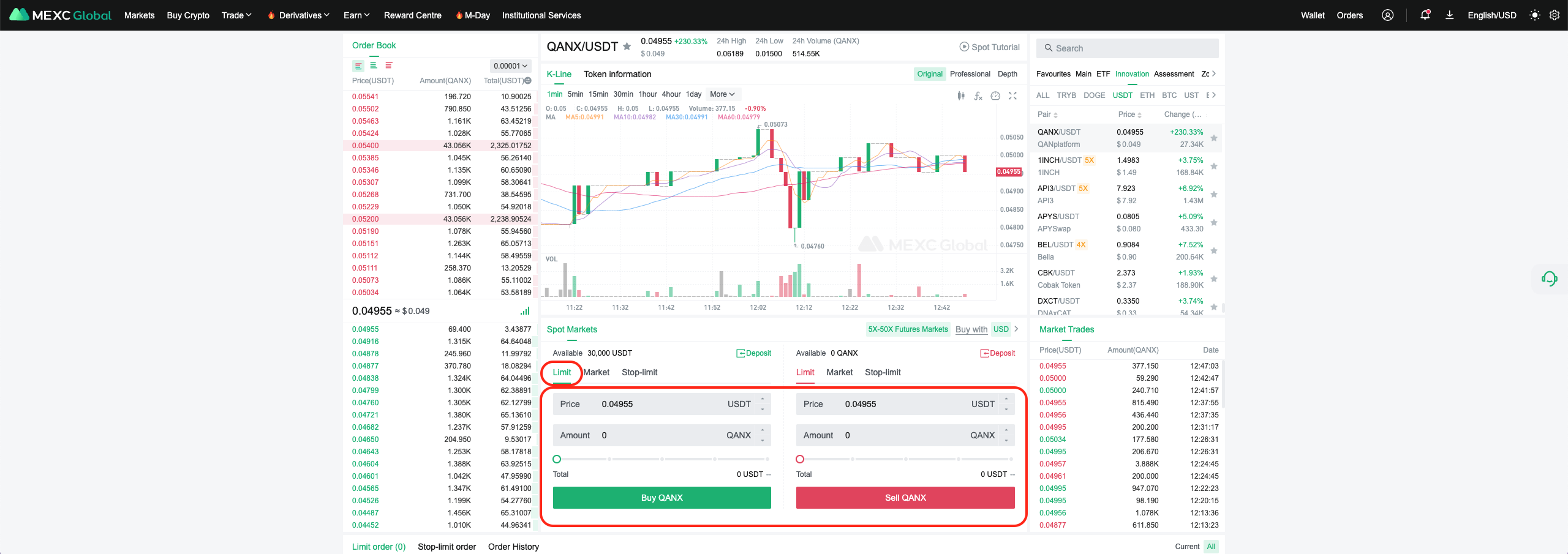This screenshot has height=554, width=1568.
Task: Sort pair list by Price
Action: pyautogui.click(x=1129, y=114)
